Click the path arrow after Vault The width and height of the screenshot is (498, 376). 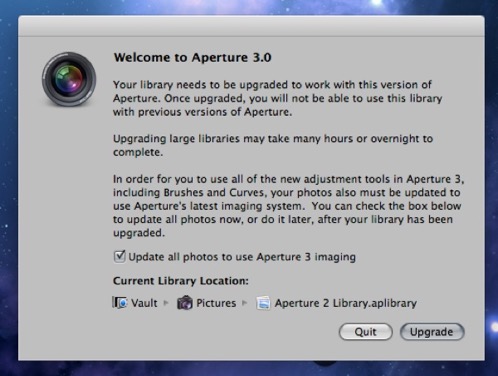click(166, 303)
